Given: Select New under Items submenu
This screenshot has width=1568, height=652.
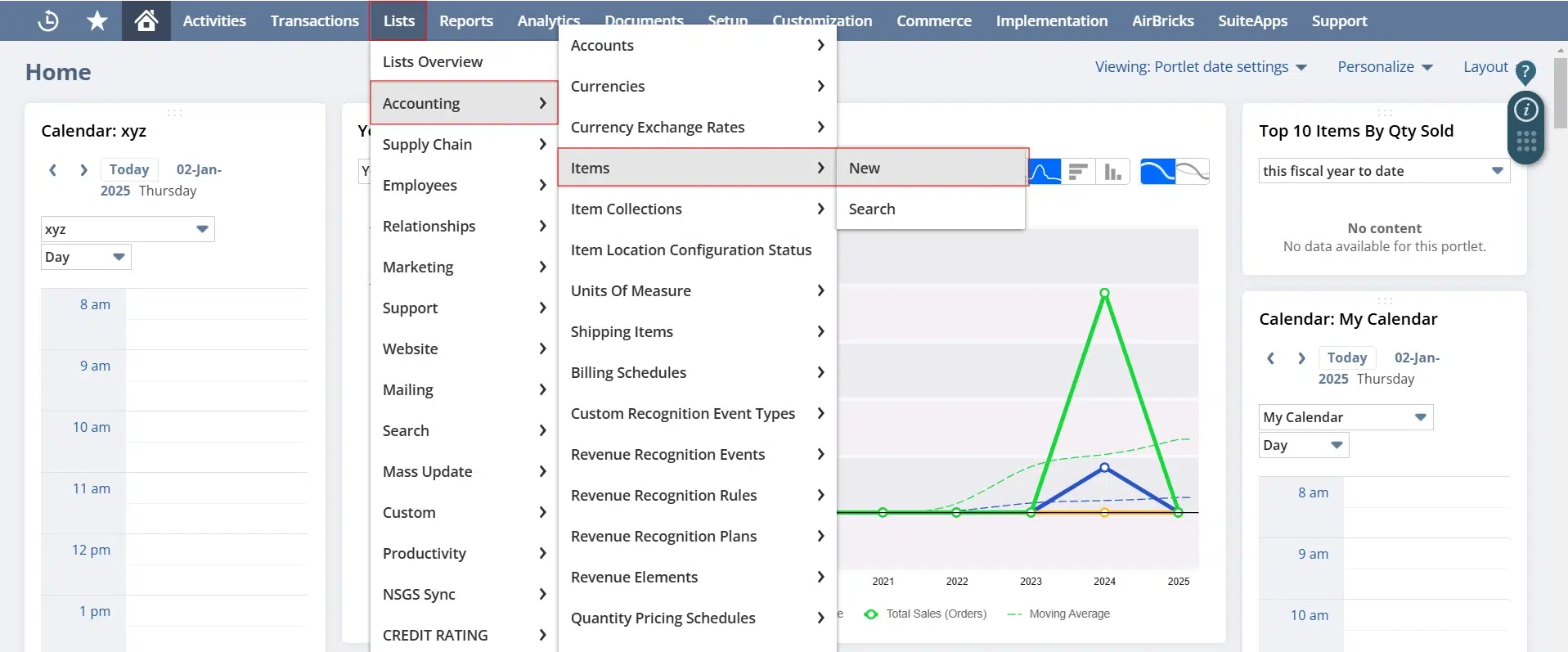Looking at the screenshot, I should [932, 168].
